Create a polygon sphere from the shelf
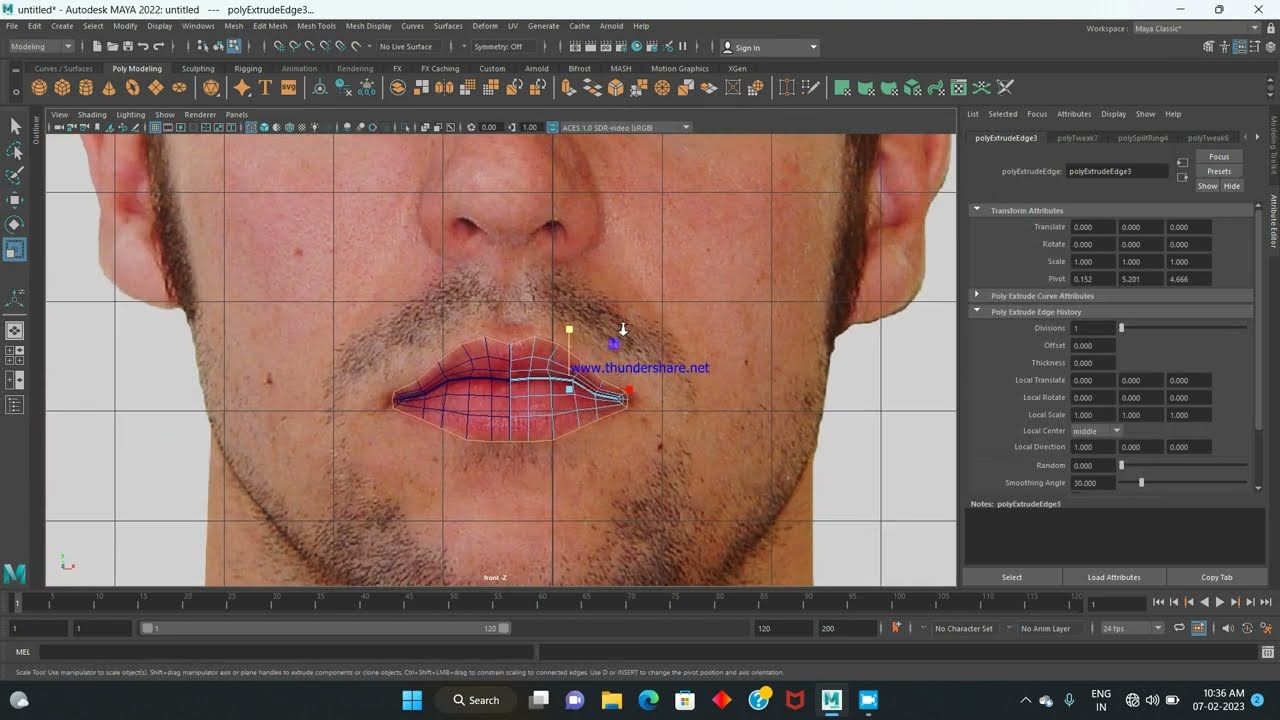The height and width of the screenshot is (720, 1280). (x=39, y=88)
